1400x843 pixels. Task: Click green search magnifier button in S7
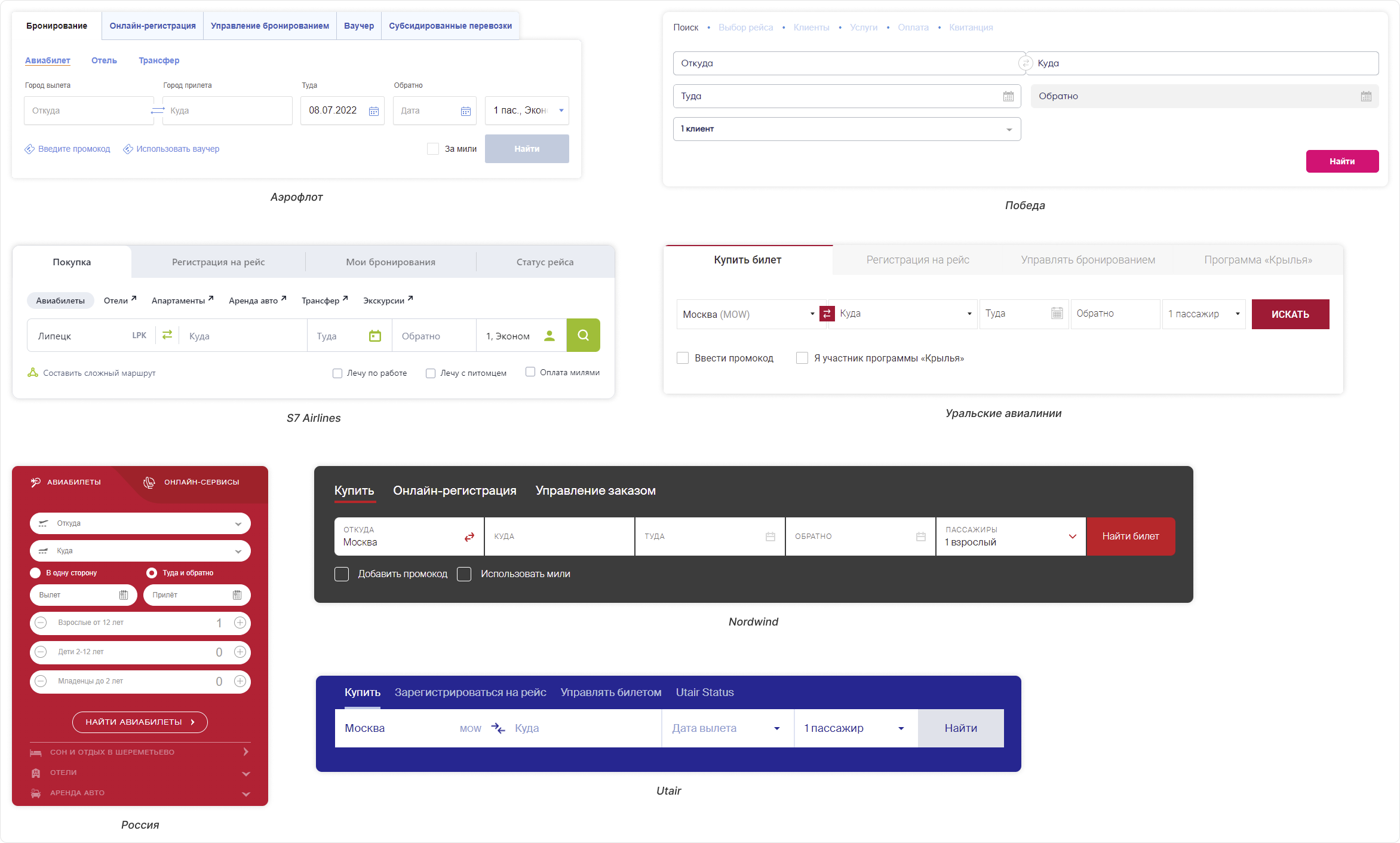click(583, 335)
